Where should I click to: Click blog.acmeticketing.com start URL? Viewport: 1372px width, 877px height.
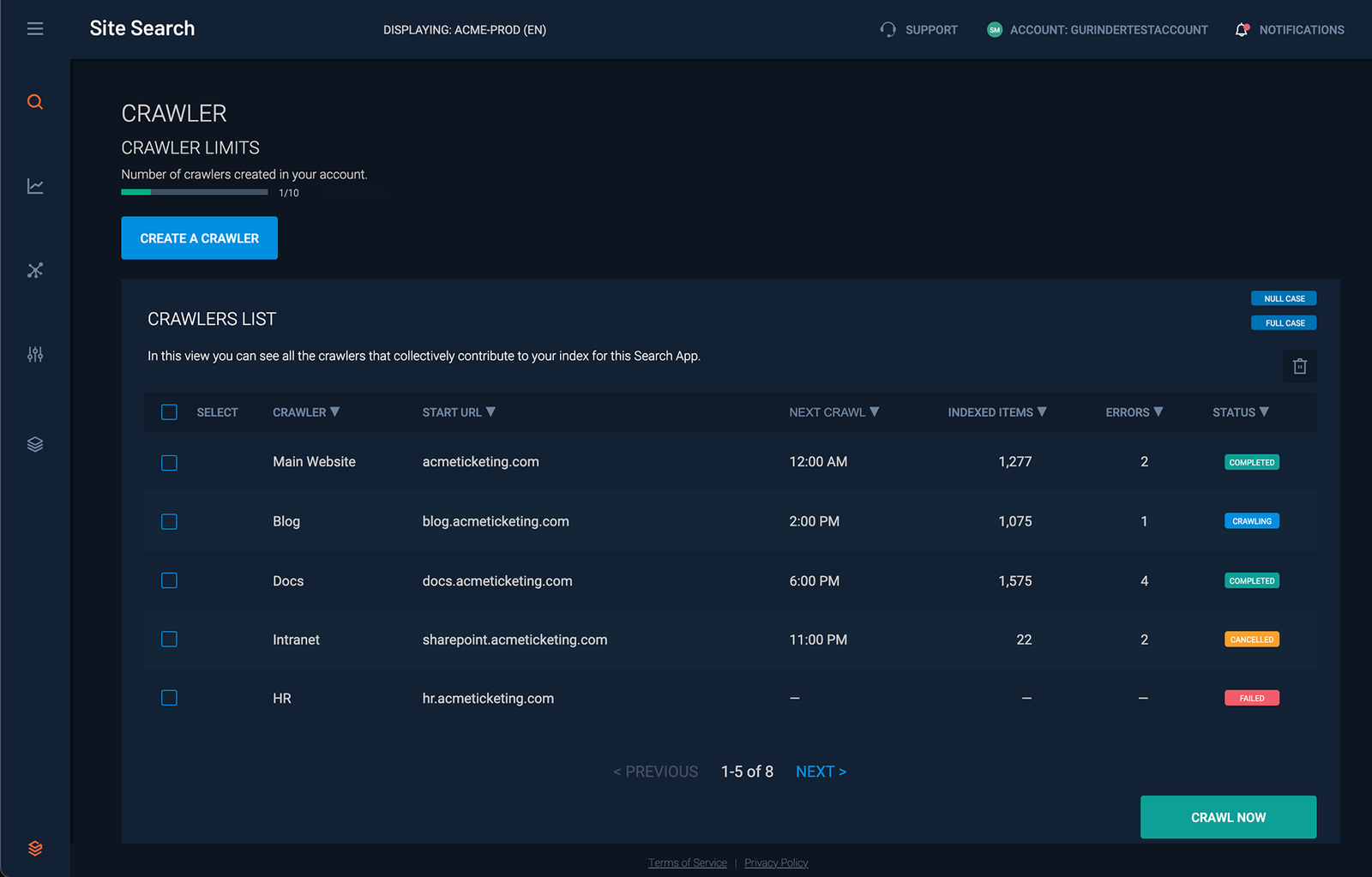[496, 521]
